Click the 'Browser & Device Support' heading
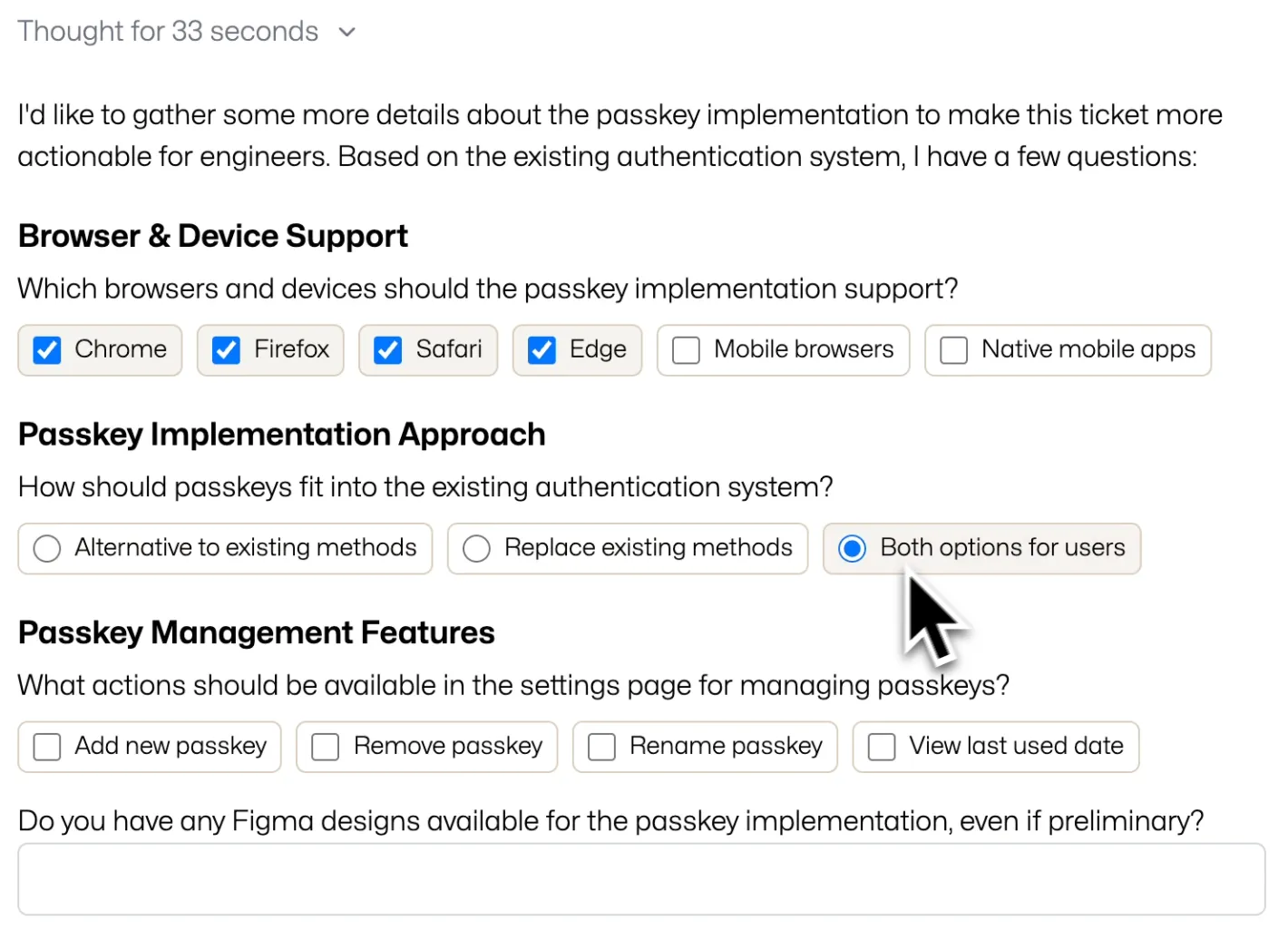 point(213,236)
